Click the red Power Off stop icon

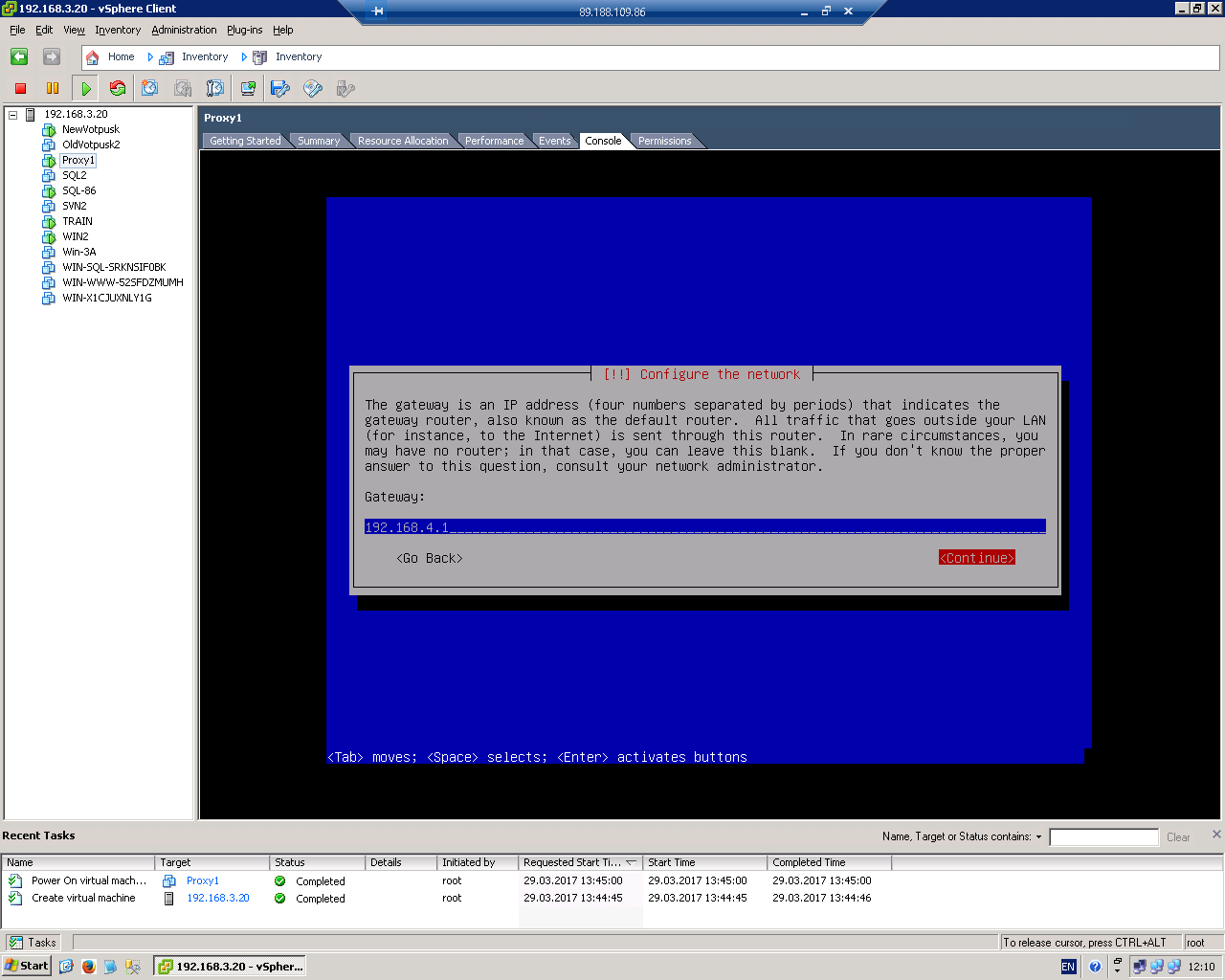20,88
